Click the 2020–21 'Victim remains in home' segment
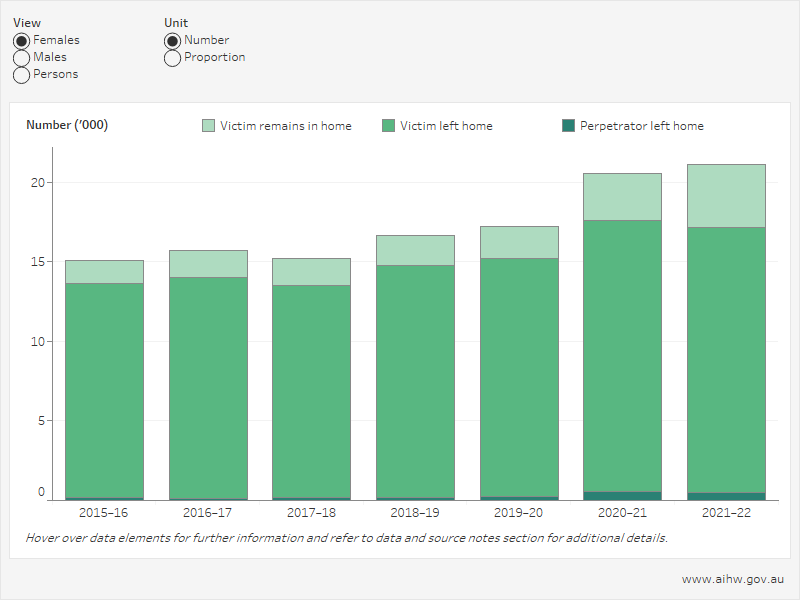 pos(622,197)
